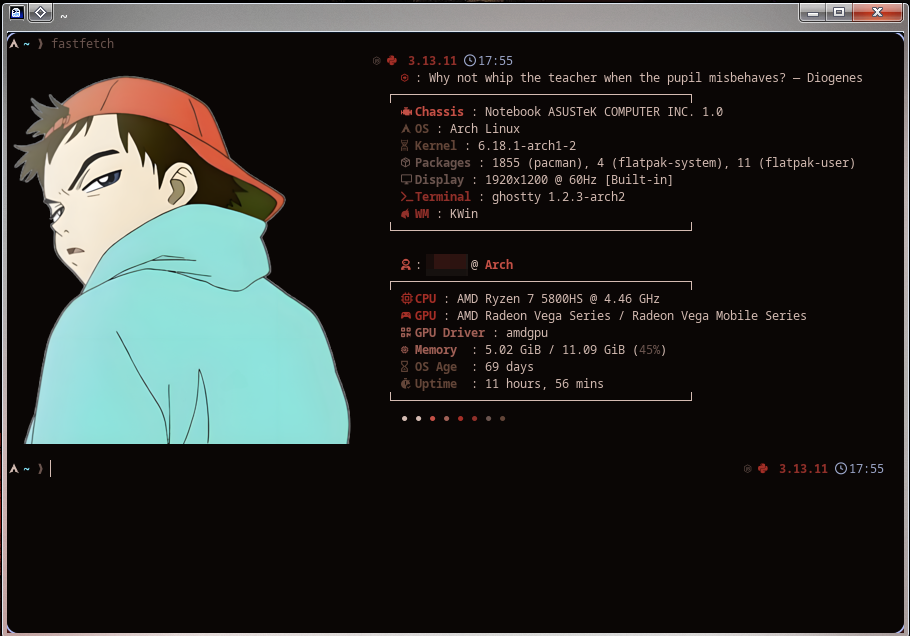Click kernel version '6.18.1-arch1-2'
This screenshot has height=636, width=910.
point(527,146)
